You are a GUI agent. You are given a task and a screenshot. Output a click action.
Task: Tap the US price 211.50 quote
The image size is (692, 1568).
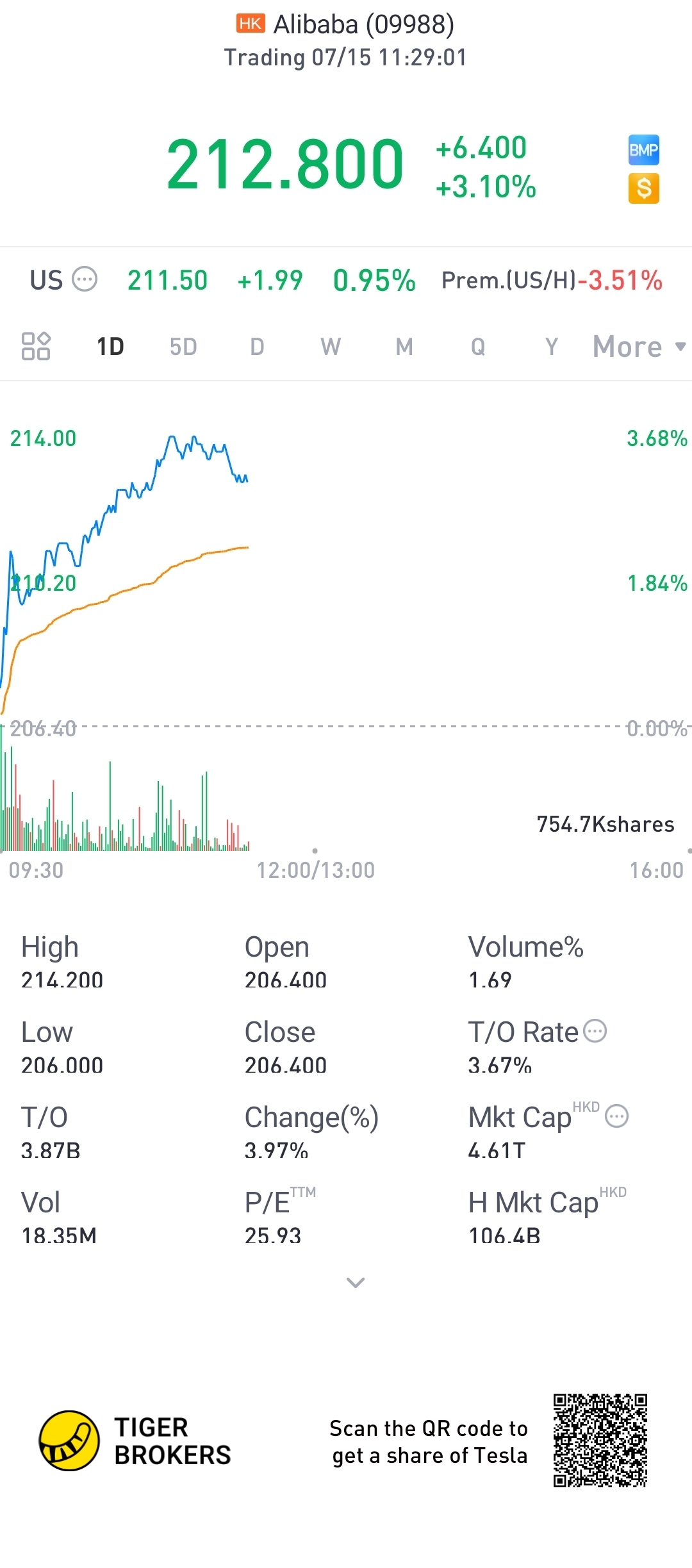[167, 280]
